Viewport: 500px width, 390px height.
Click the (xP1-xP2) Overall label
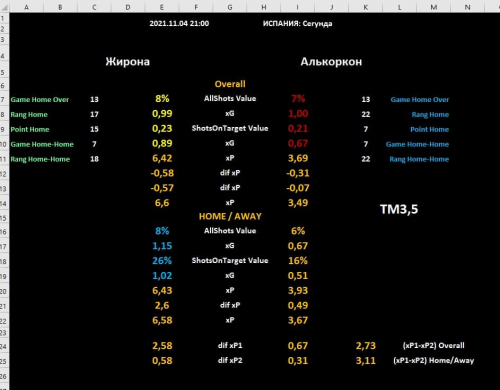(433, 345)
